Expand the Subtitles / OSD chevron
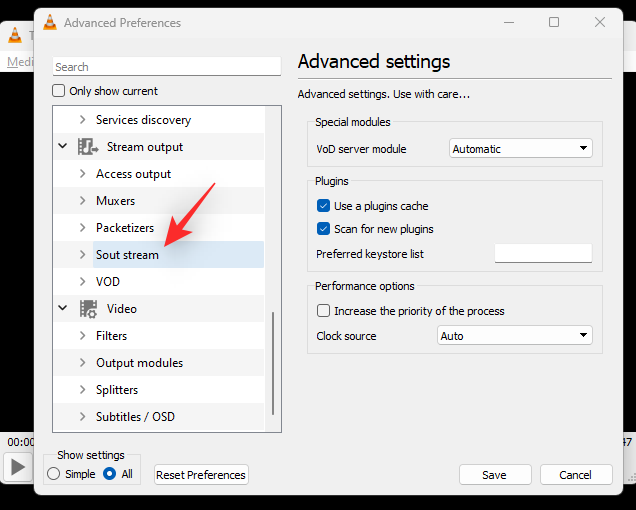Viewport: 636px width, 510px height. (x=83, y=416)
